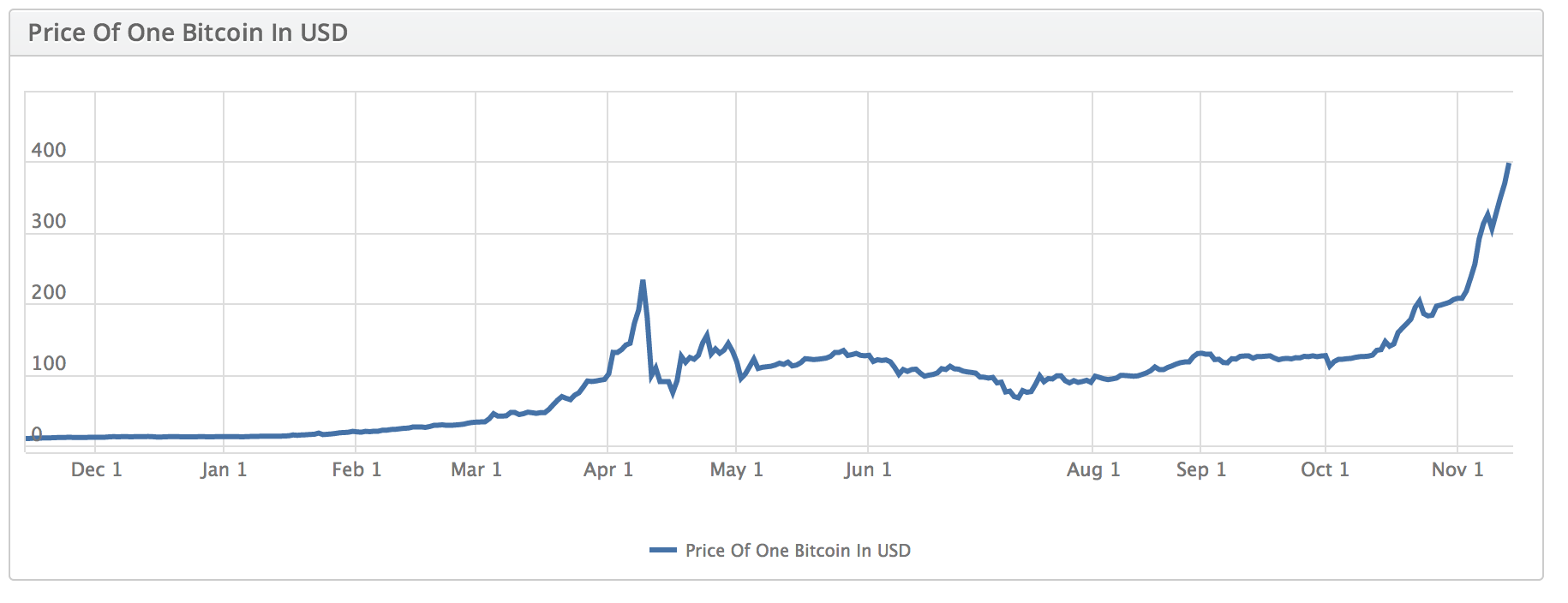
Task: Select the 100 y-axis value label
Action: point(49,364)
